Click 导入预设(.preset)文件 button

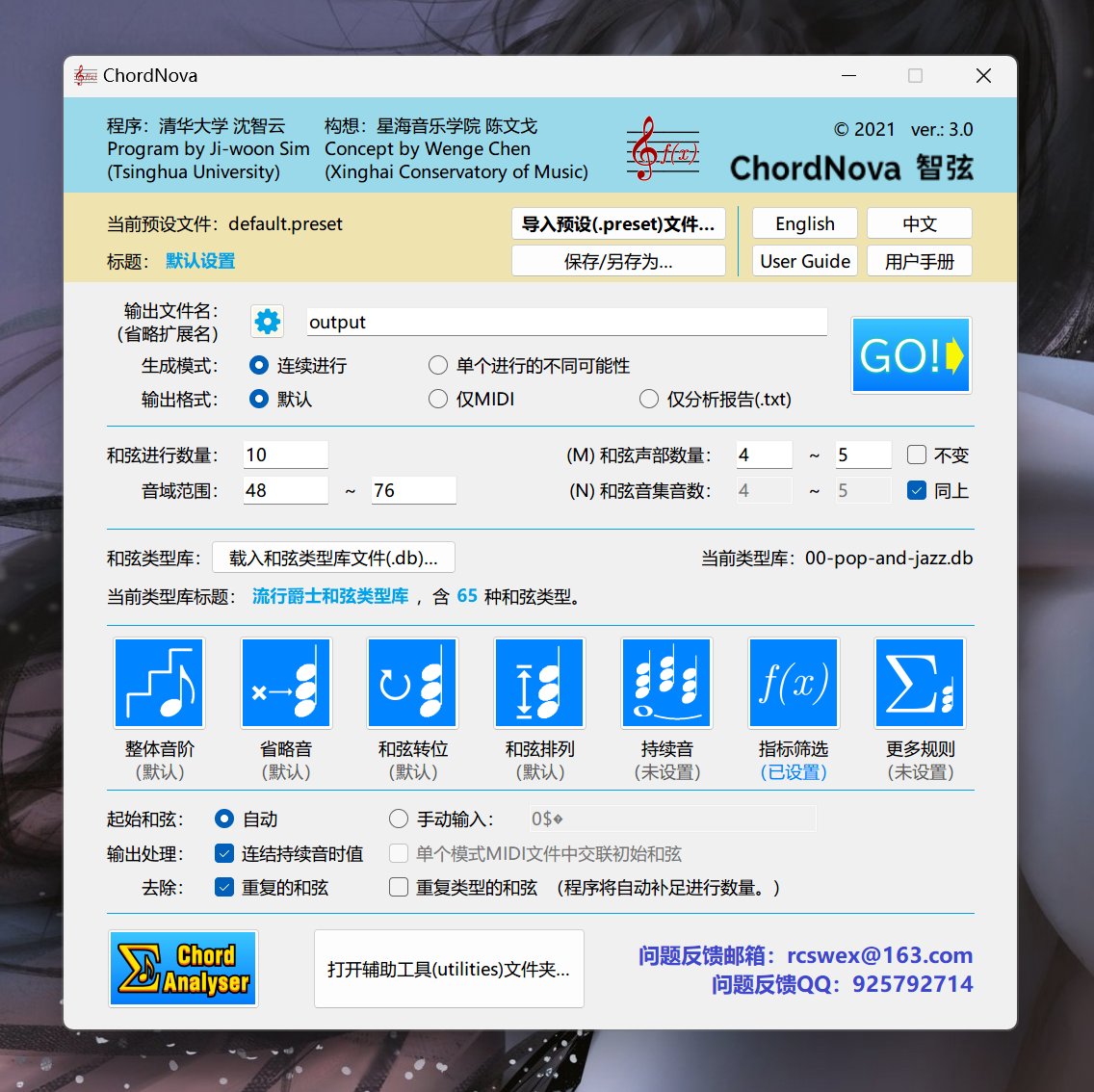(618, 224)
